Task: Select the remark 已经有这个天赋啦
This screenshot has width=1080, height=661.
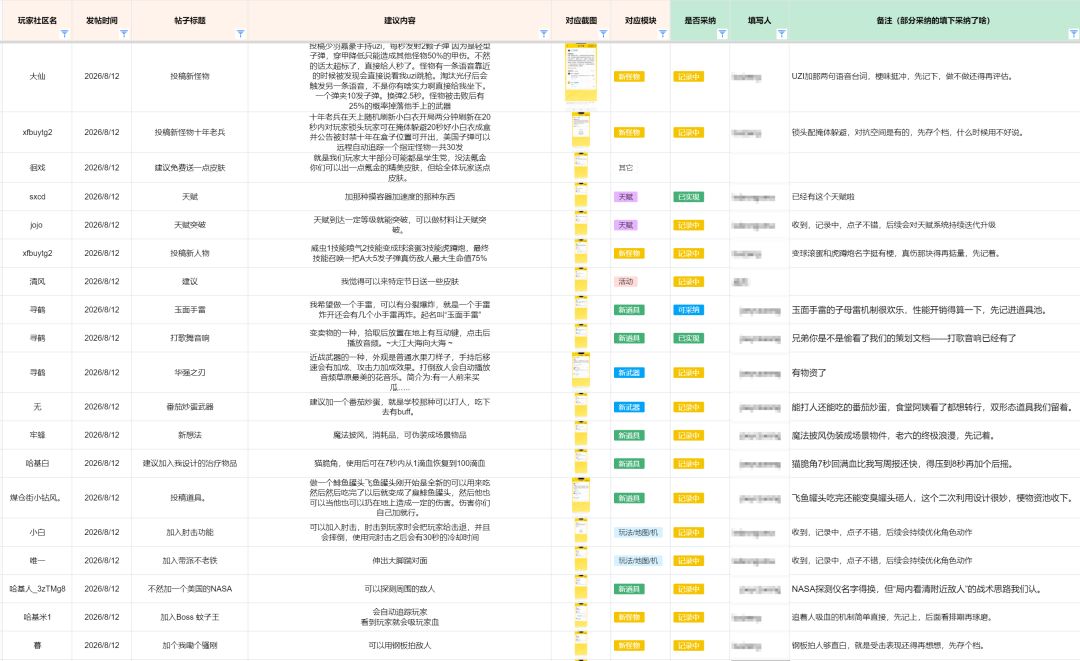Action: pyautogui.click(x=823, y=197)
